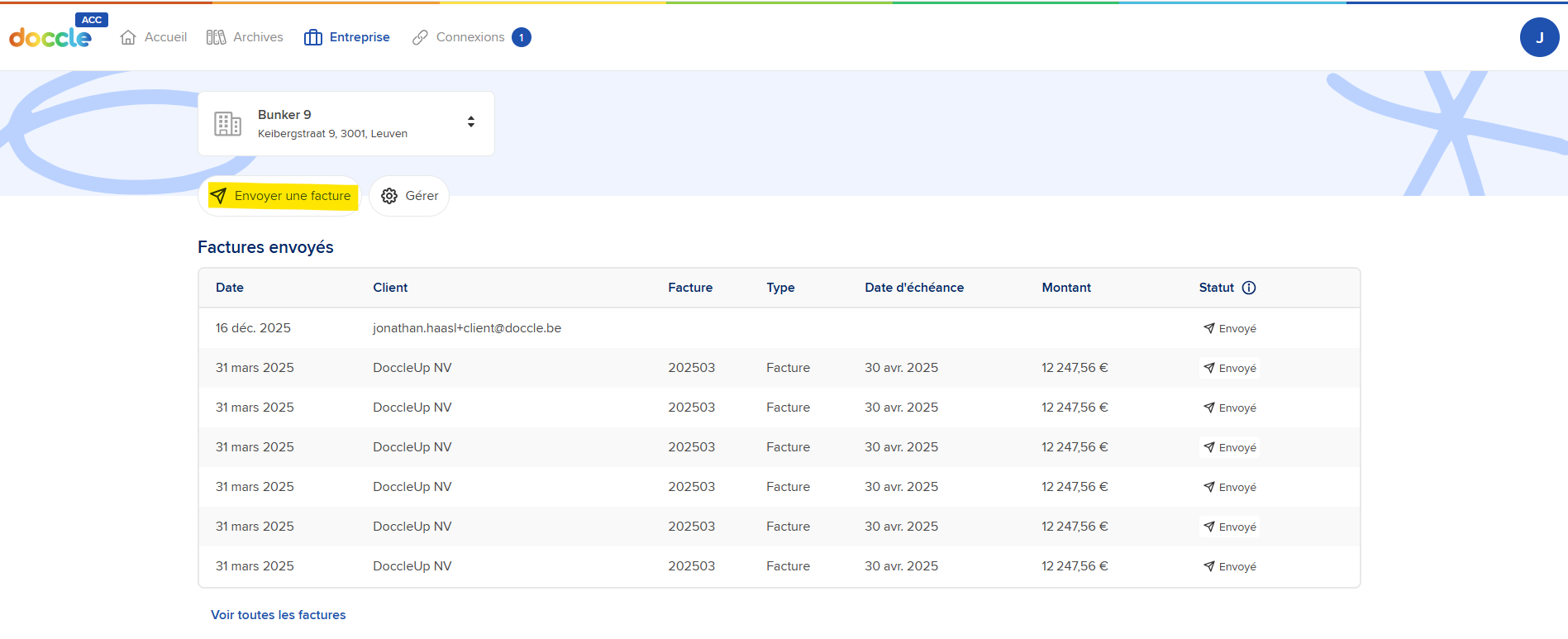
Task: Open the Connexions notification badge
Action: [522, 37]
